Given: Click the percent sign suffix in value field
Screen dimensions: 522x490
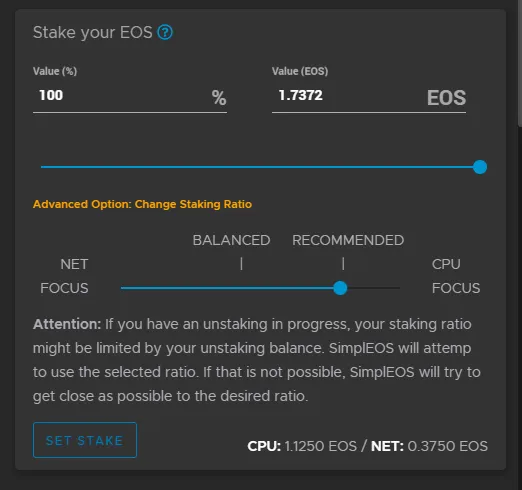Looking at the screenshot, I should pos(219,98).
